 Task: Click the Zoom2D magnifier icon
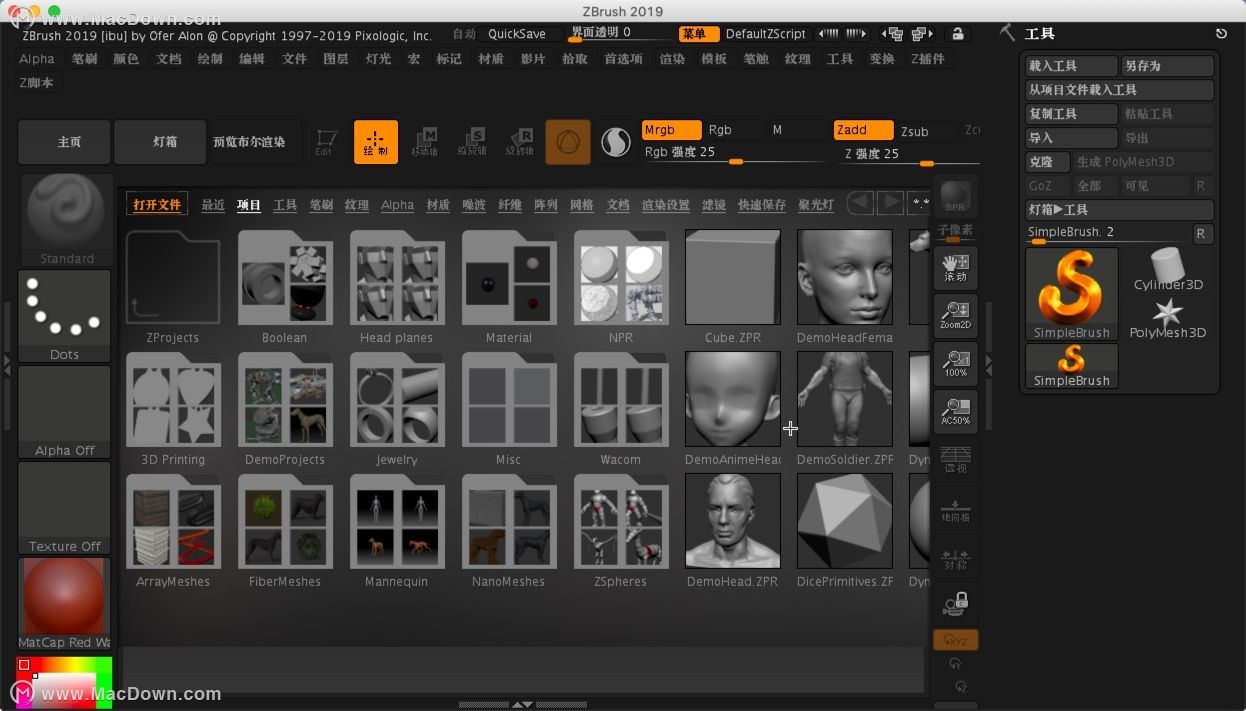[x=955, y=315]
